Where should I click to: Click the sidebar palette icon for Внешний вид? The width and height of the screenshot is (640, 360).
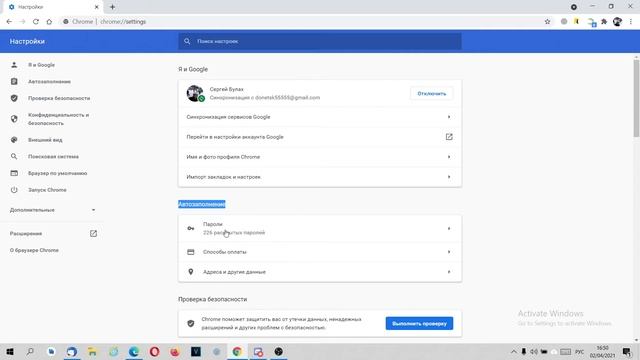click(14, 140)
